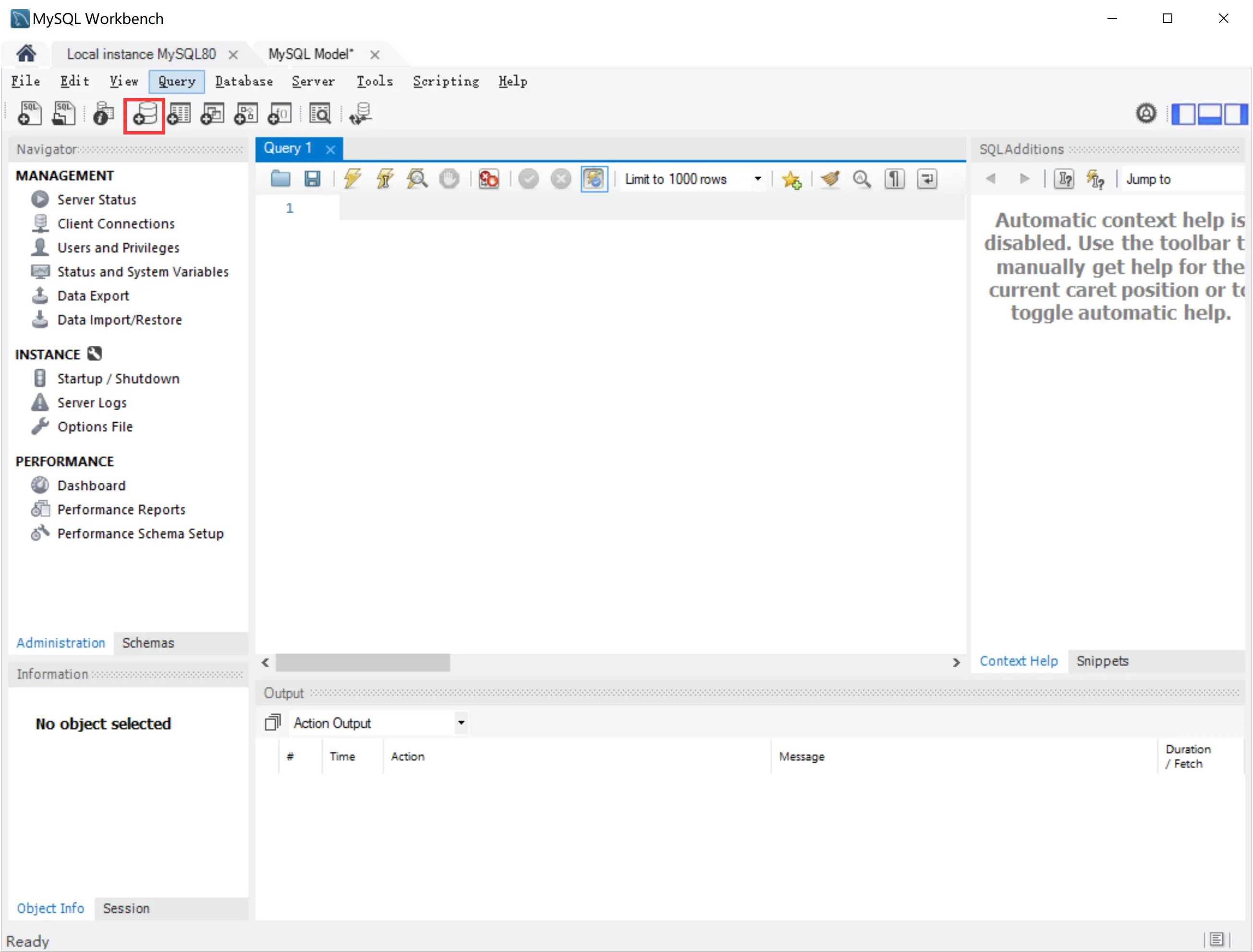Viewport: 1253px width, 952px height.
Task: Open Data Import/Restore page
Action: [x=120, y=320]
